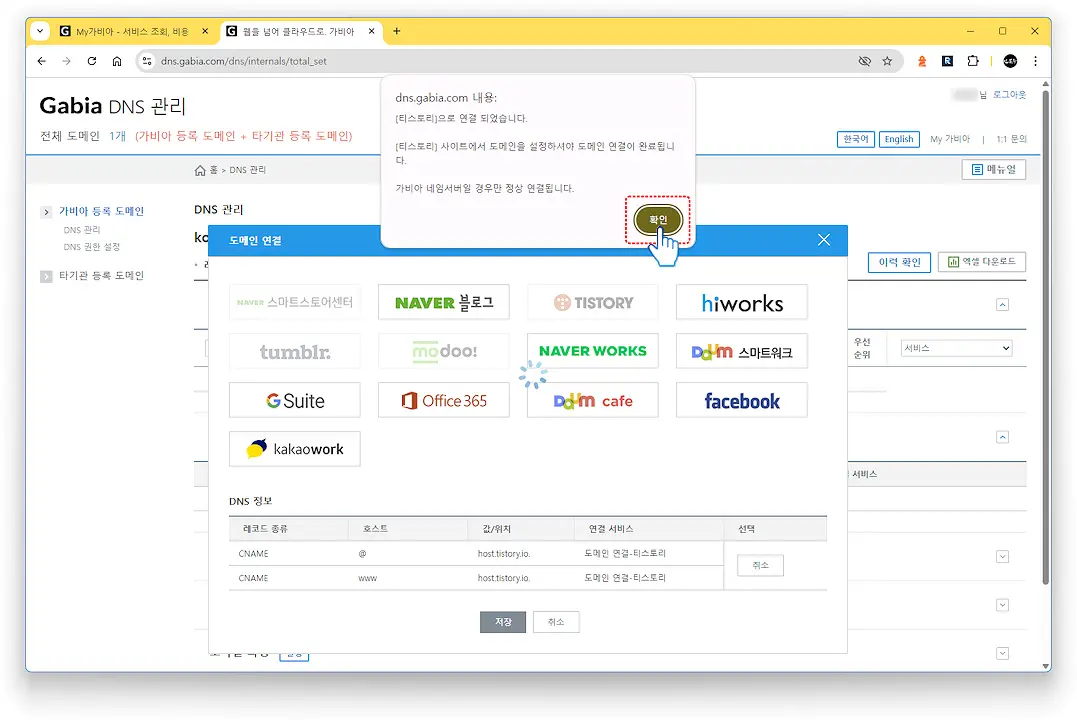Open the tab search chevron
Viewport: 1077px width, 720px height.
pyautogui.click(x=40, y=31)
